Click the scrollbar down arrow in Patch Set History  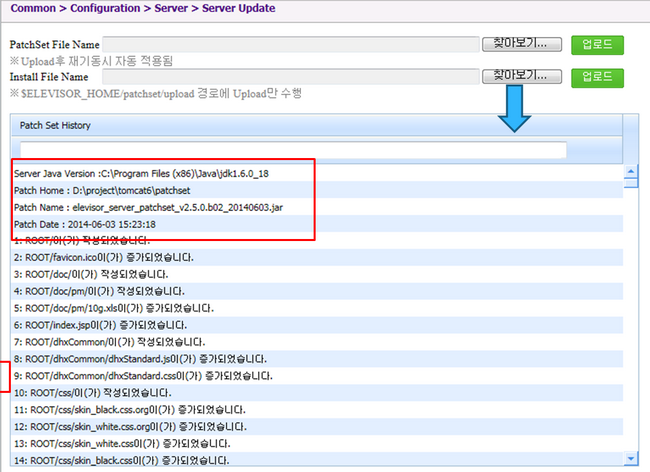point(630,459)
